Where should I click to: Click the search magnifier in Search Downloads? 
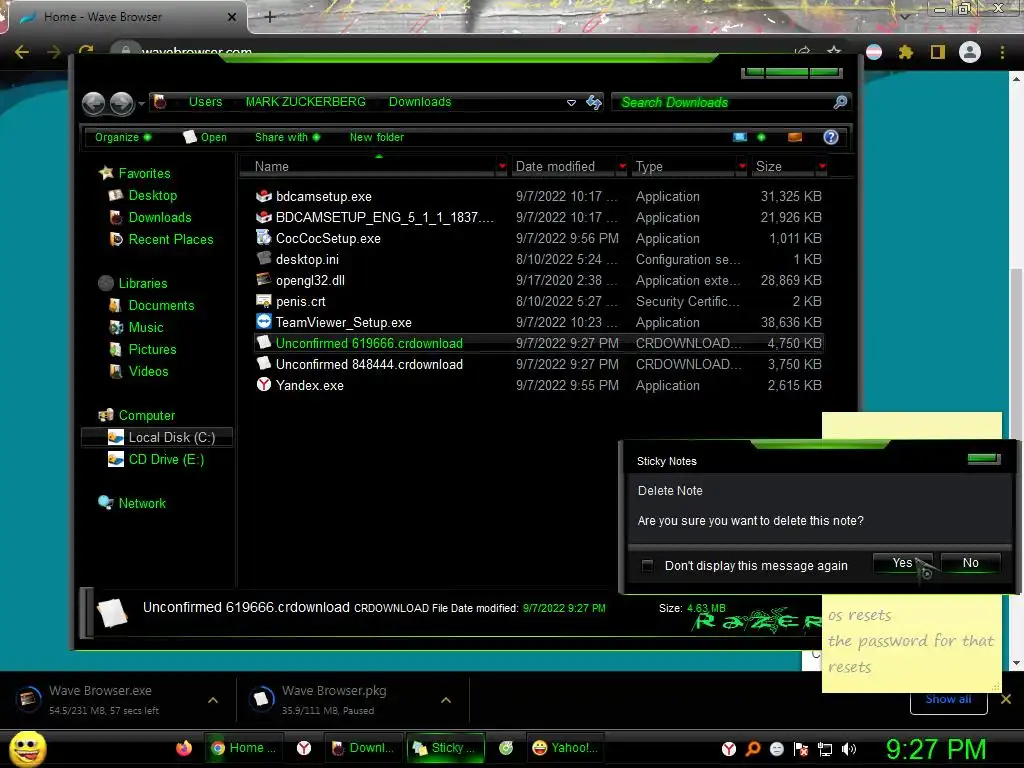pos(840,102)
